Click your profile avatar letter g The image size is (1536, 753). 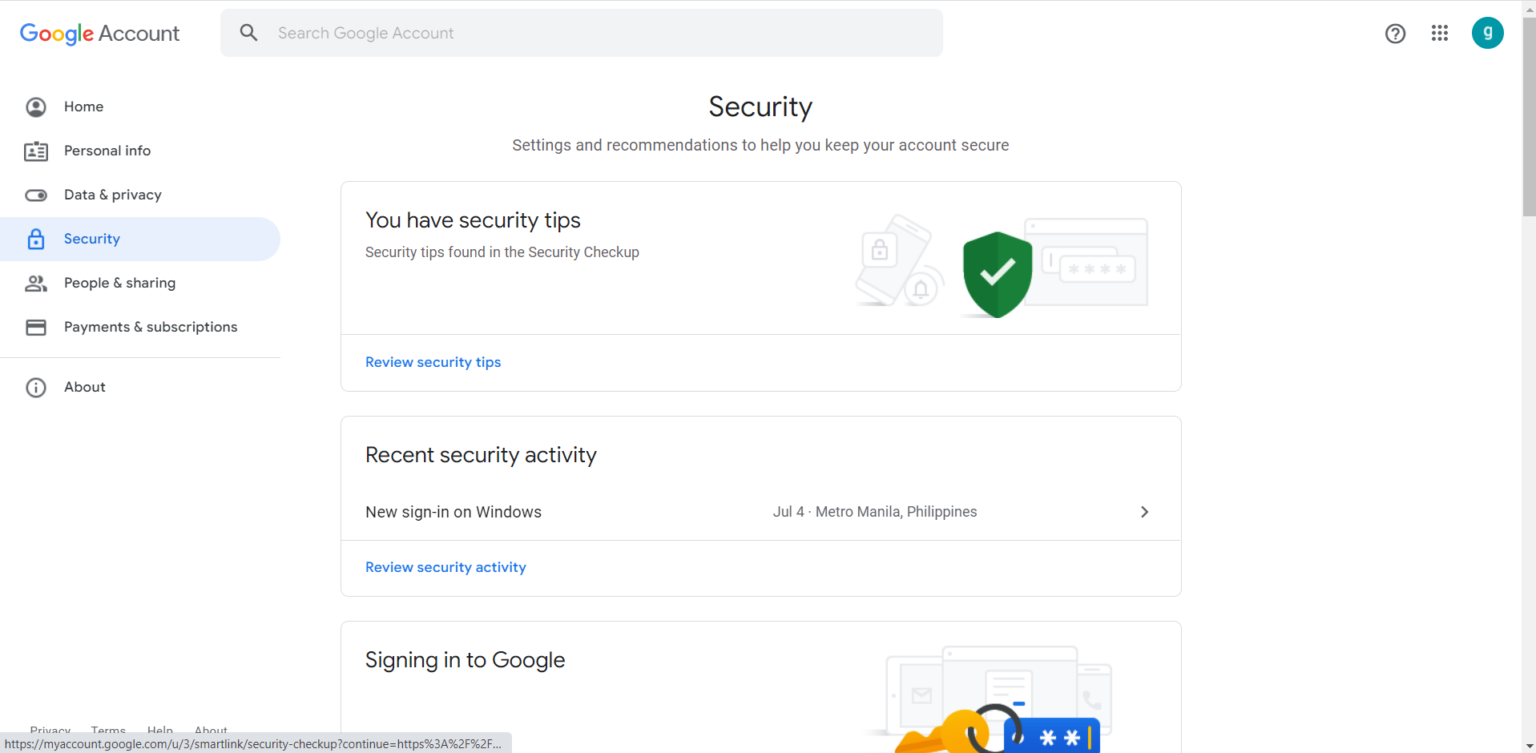[x=1488, y=32]
